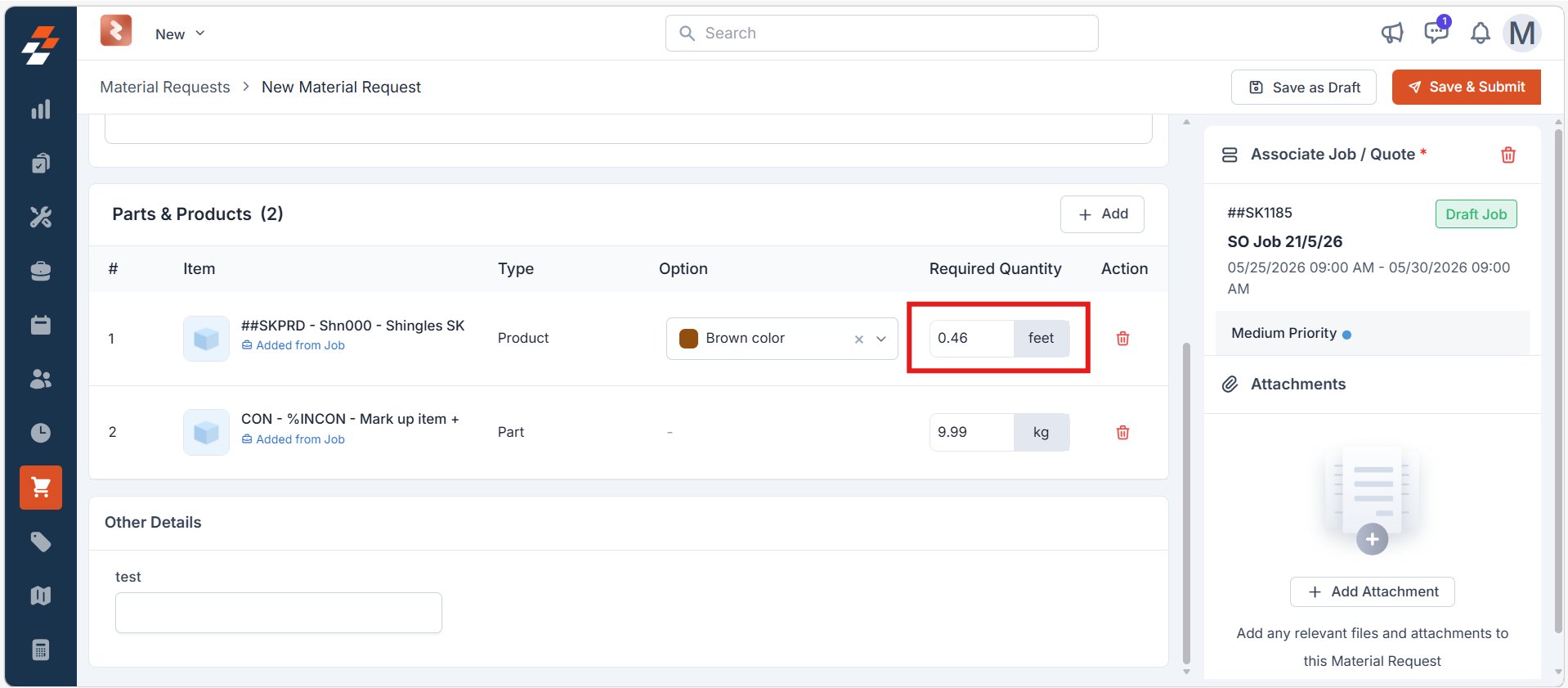Open the New dropdown menu
1568x688 pixels.
click(x=180, y=34)
